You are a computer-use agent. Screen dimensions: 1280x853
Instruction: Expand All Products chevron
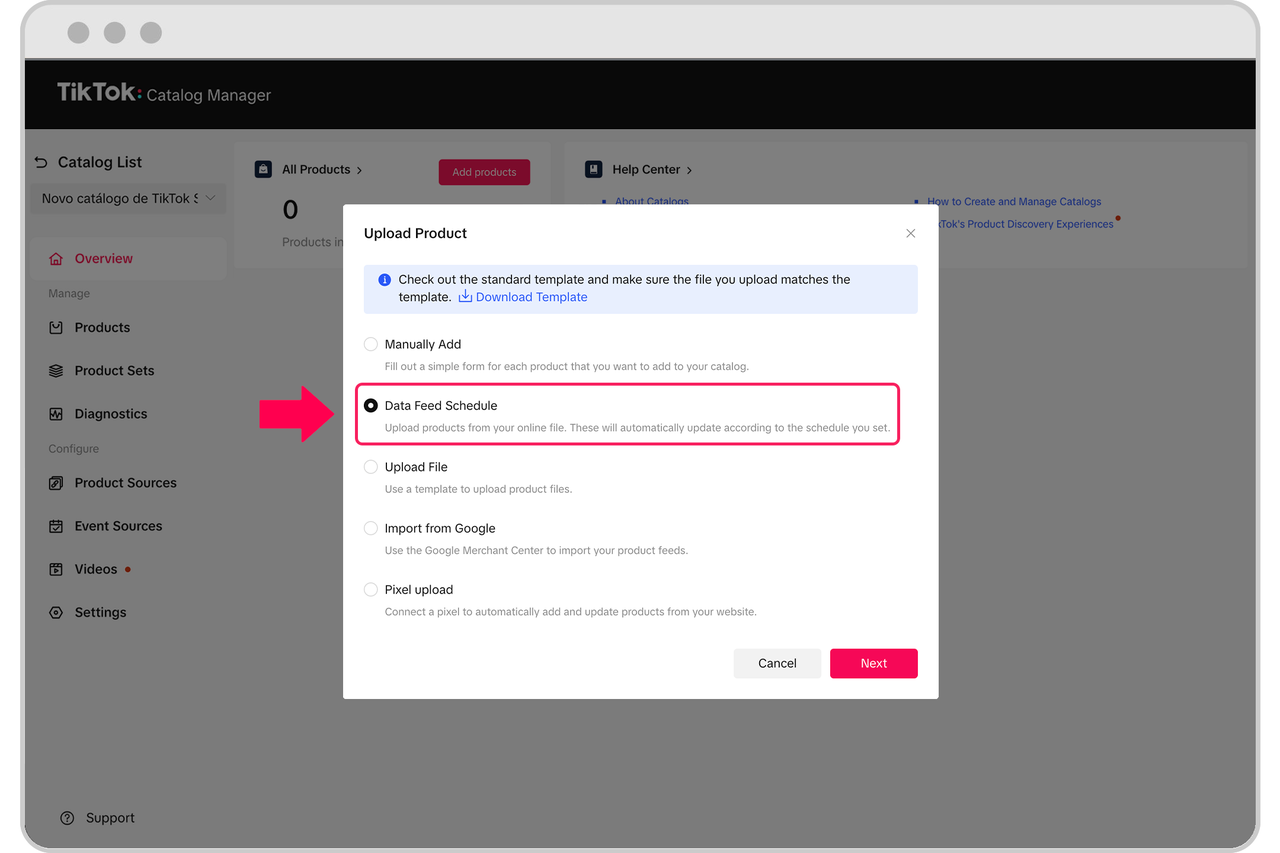pos(360,170)
